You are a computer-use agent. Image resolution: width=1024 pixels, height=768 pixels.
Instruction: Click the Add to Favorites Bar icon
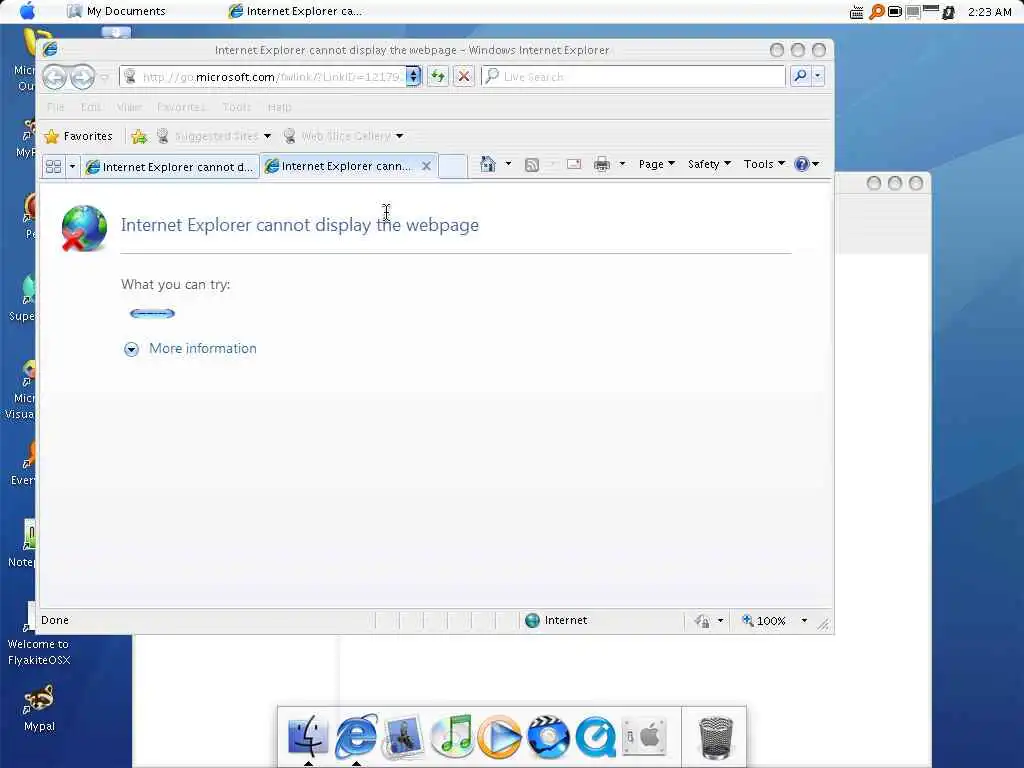tap(138, 136)
